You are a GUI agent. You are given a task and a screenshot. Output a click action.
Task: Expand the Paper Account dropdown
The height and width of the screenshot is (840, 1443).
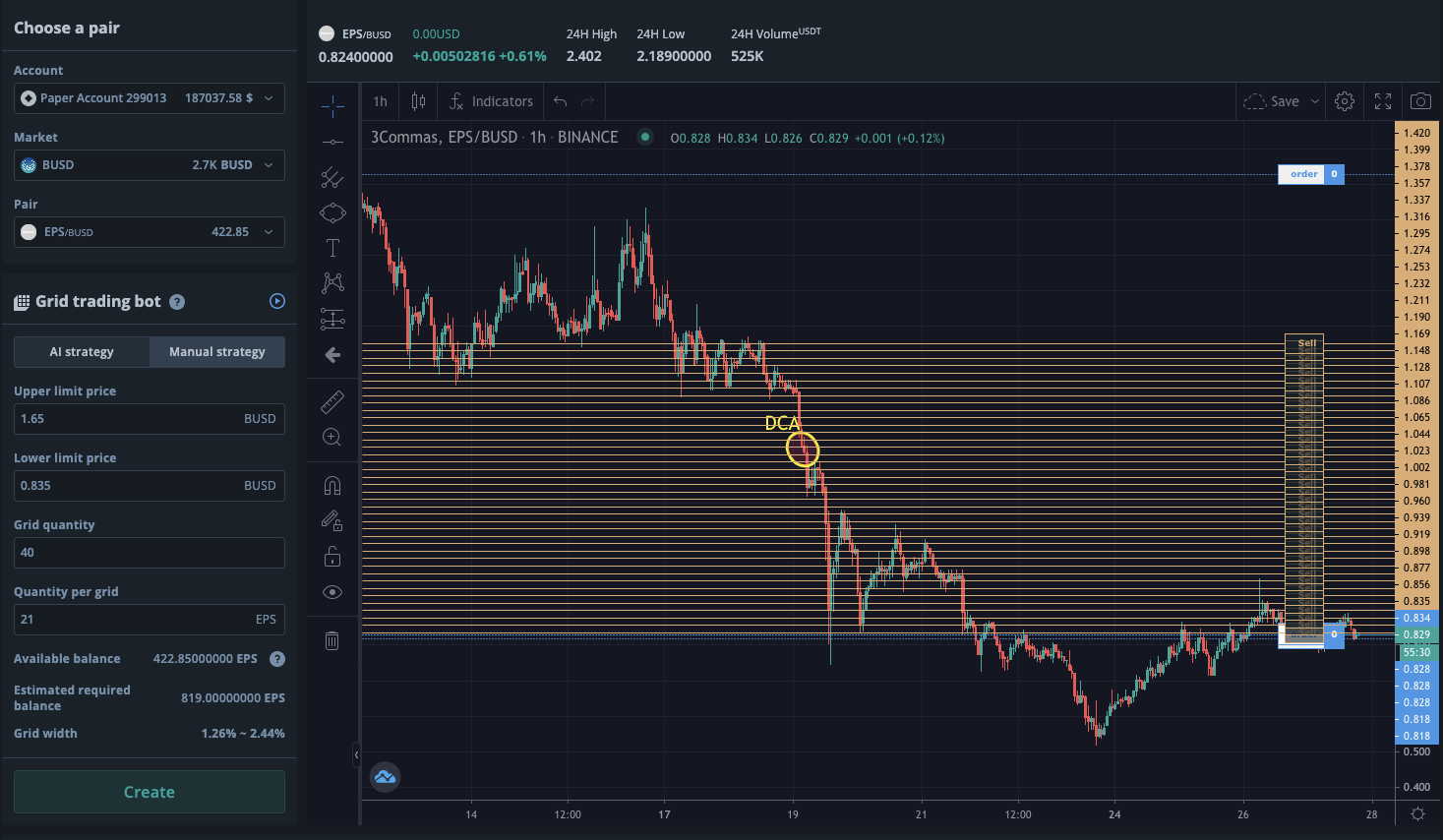(150, 98)
